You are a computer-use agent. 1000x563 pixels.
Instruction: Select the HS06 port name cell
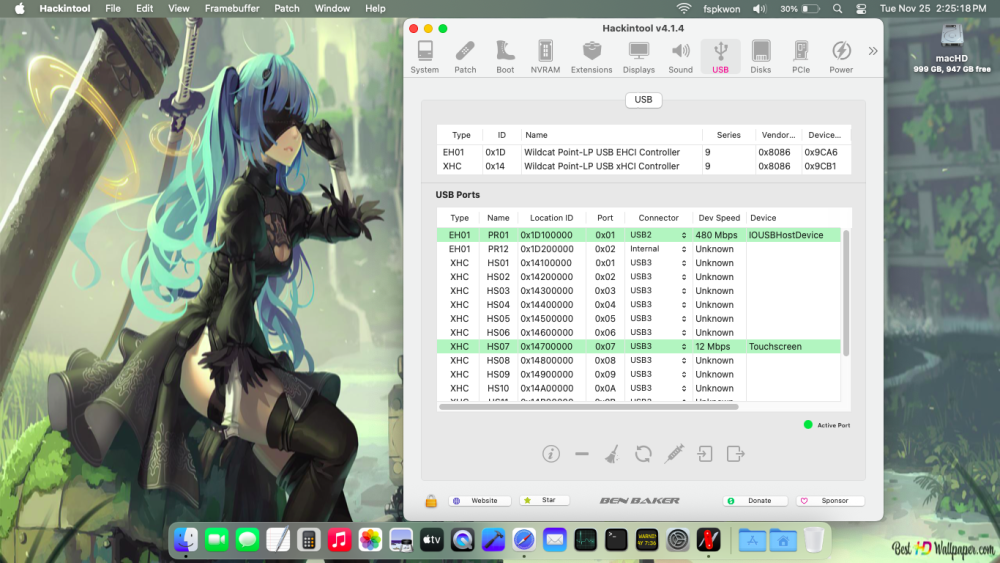pyautogui.click(x=498, y=332)
